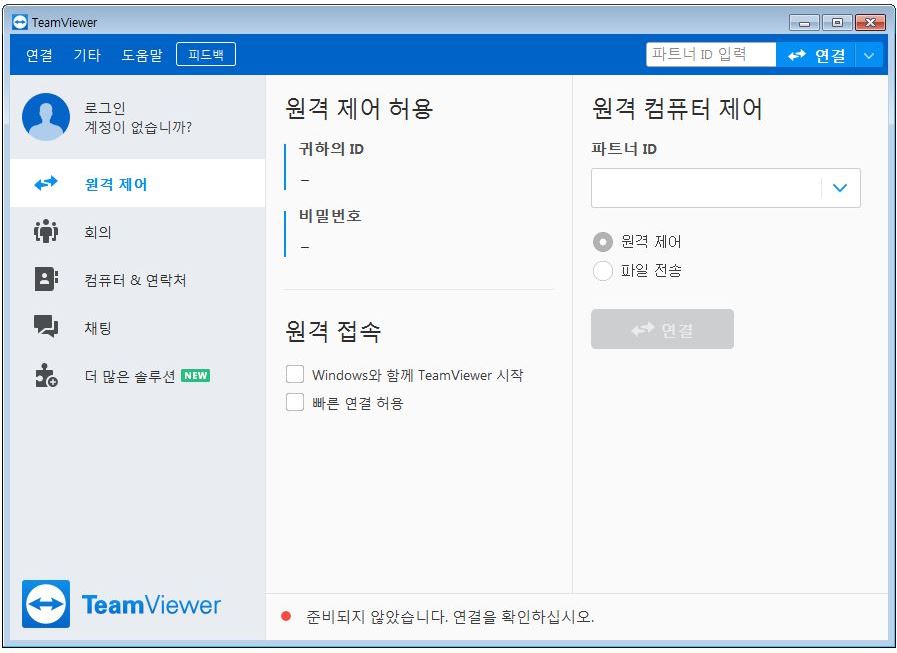Select the 원격 제어 radio button

click(602, 242)
